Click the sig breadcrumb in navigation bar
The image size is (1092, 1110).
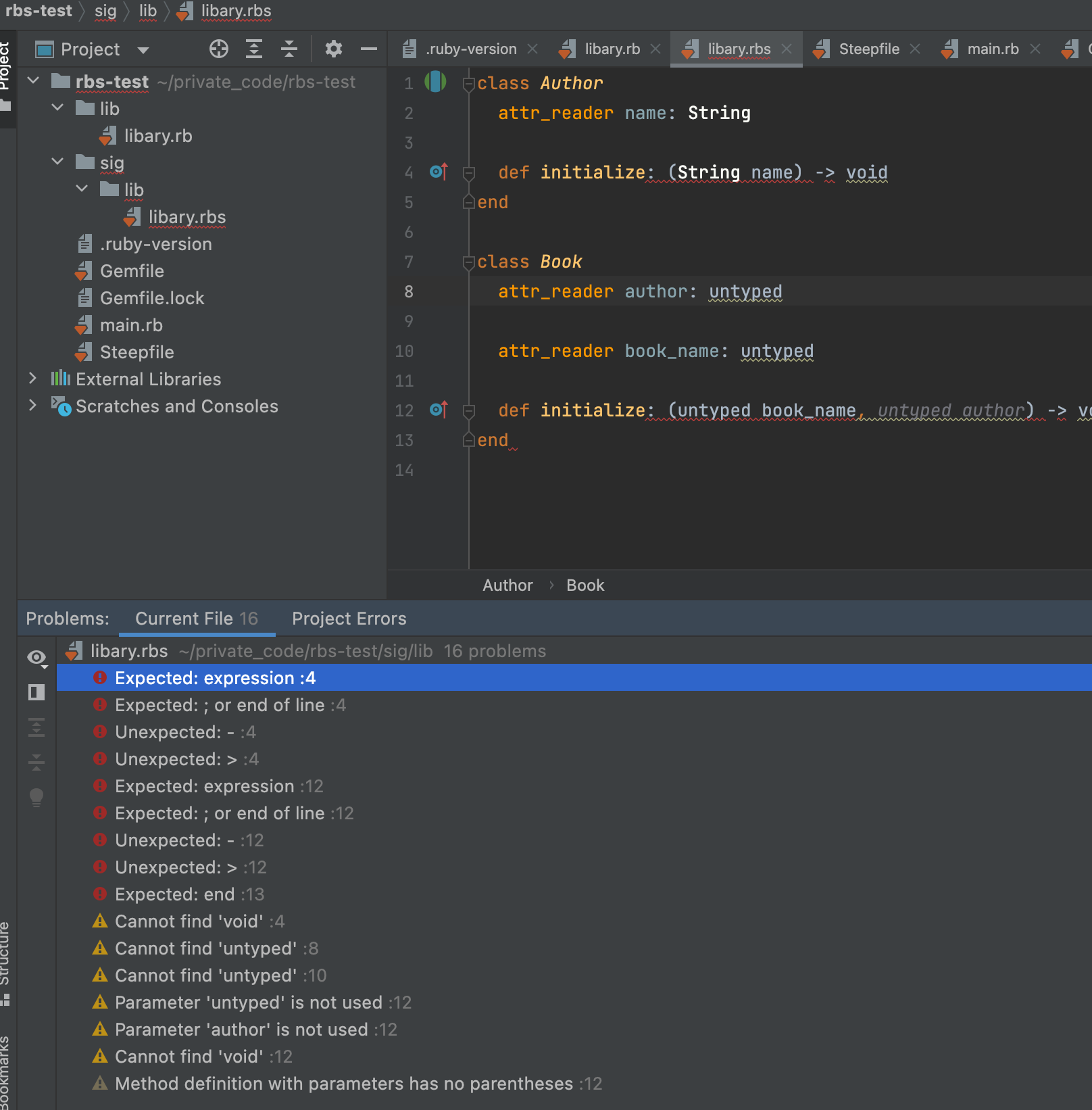point(105,11)
